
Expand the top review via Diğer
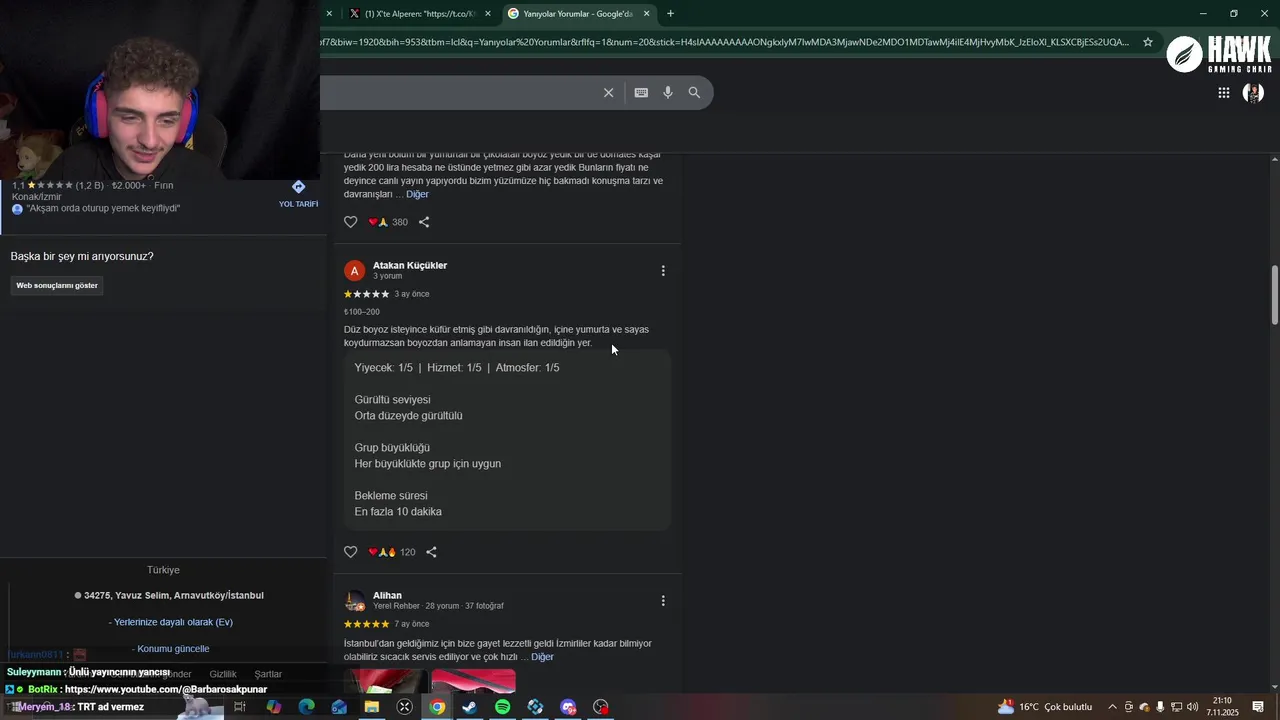[x=417, y=194]
